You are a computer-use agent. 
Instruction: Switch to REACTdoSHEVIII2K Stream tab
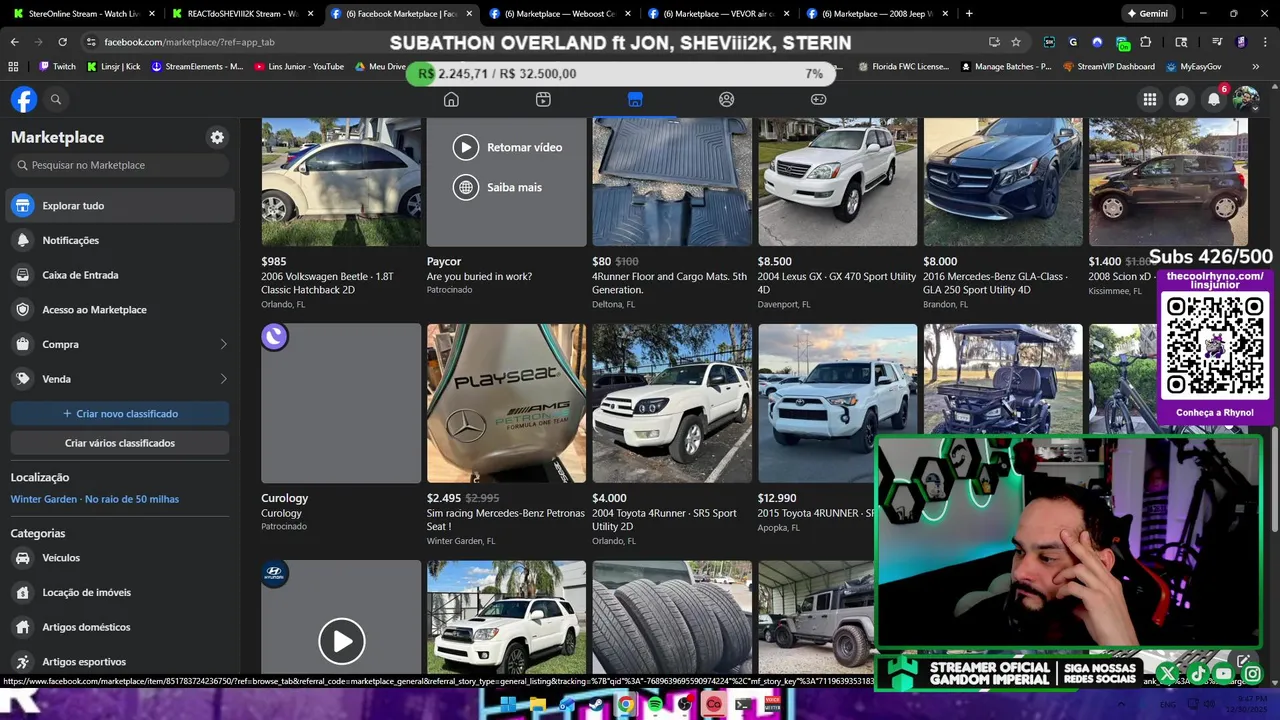point(243,14)
